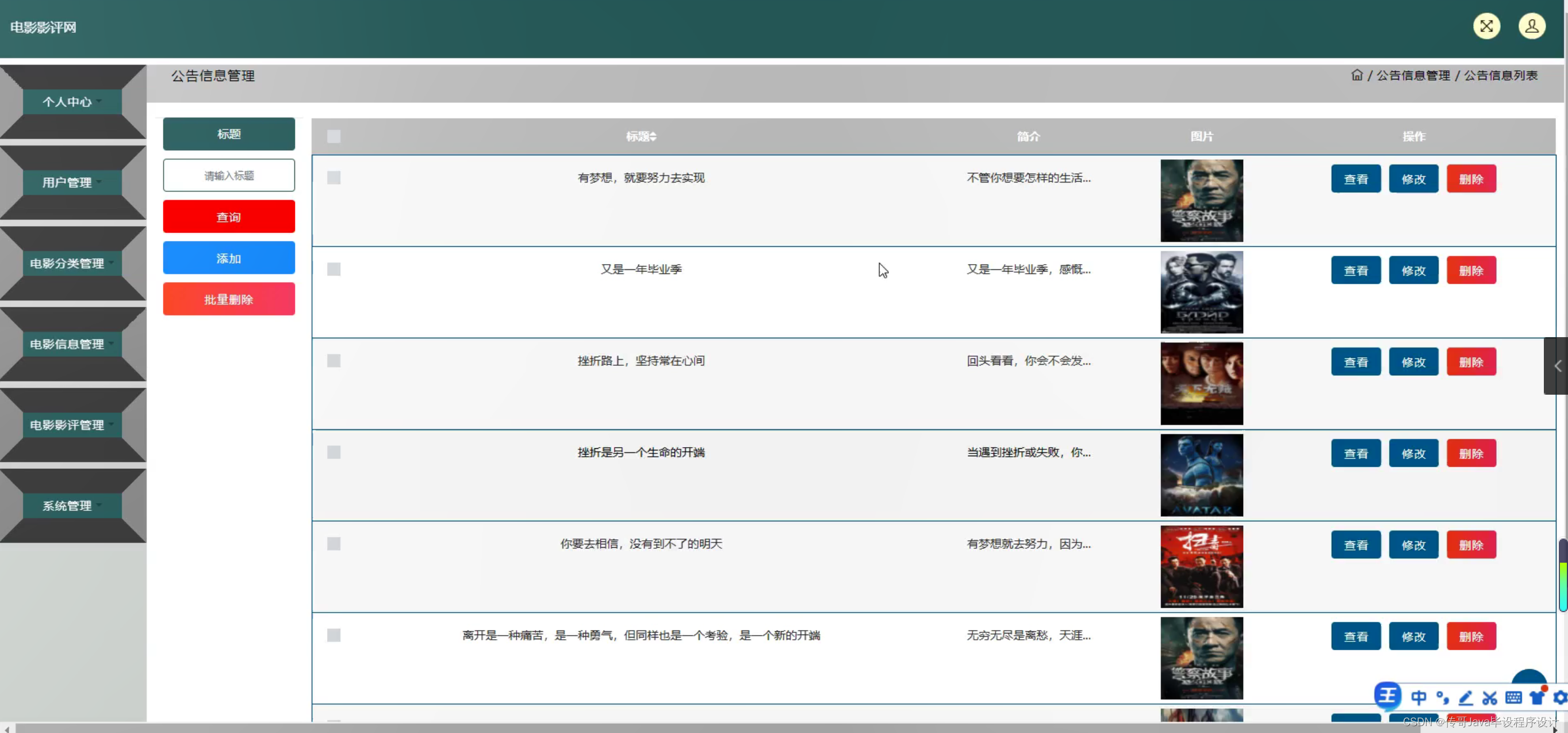Check the checkbox beside 又是一年毕业季
This screenshot has height=733, width=1568.
click(333, 269)
